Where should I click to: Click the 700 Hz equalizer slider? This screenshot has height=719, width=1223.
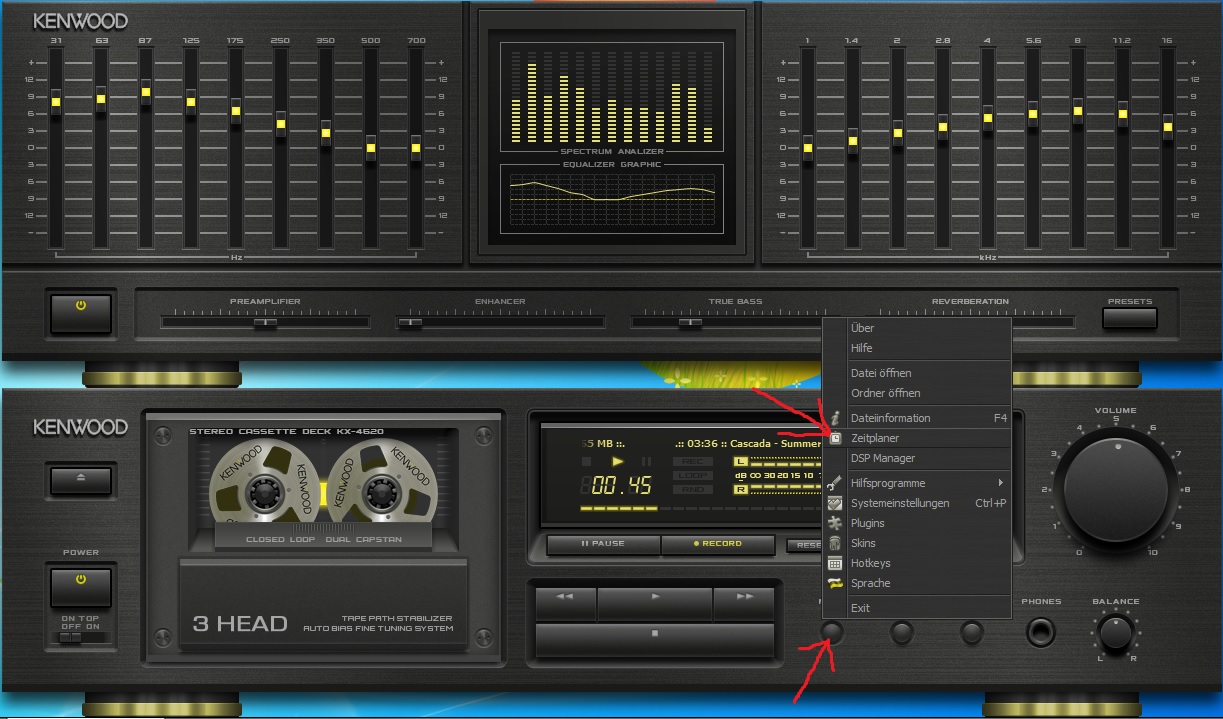pos(416,147)
